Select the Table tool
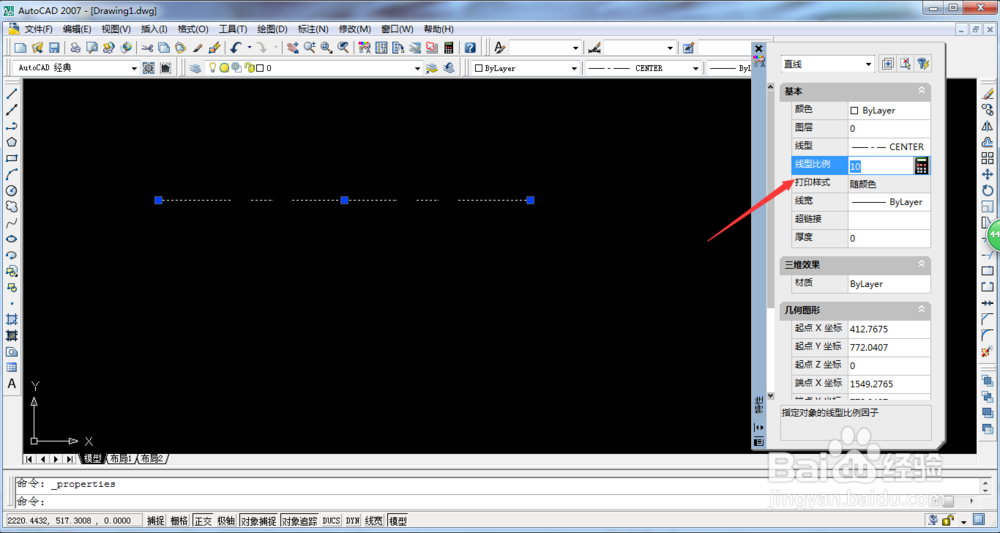This screenshot has width=1000, height=533. 11,368
